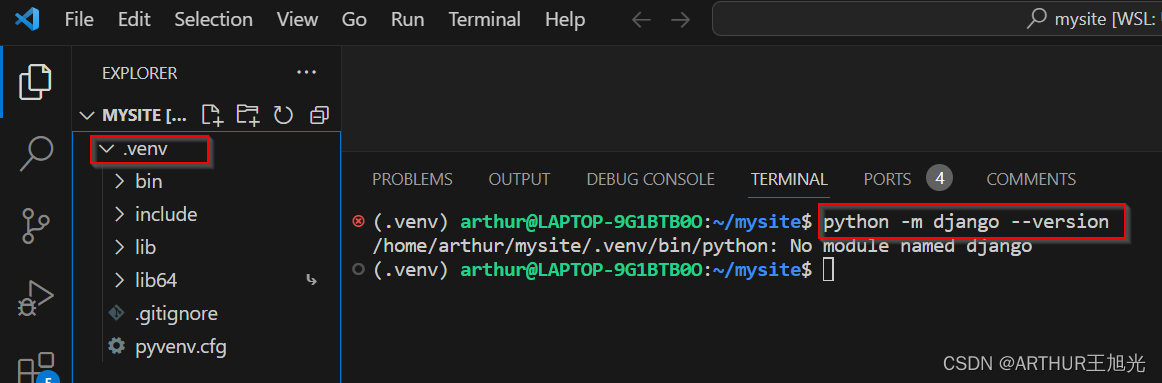Open the Extensions view
The height and width of the screenshot is (383, 1162).
pyautogui.click(x=36, y=368)
